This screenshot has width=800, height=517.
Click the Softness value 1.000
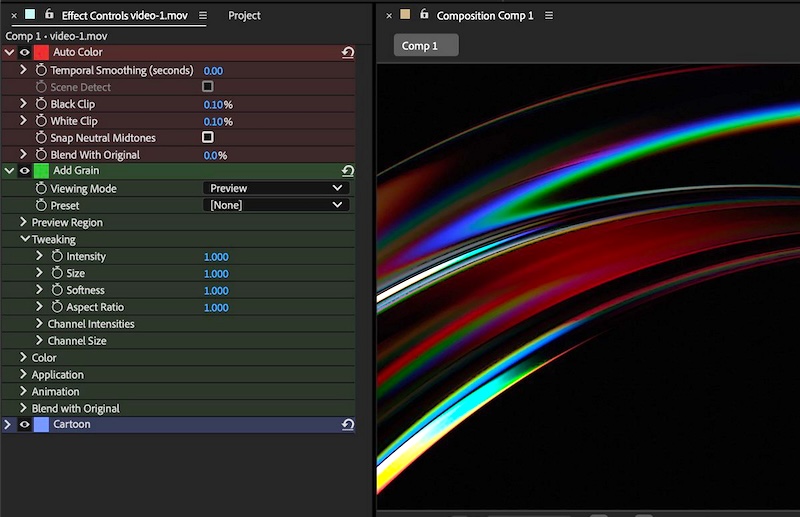coord(216,290)
